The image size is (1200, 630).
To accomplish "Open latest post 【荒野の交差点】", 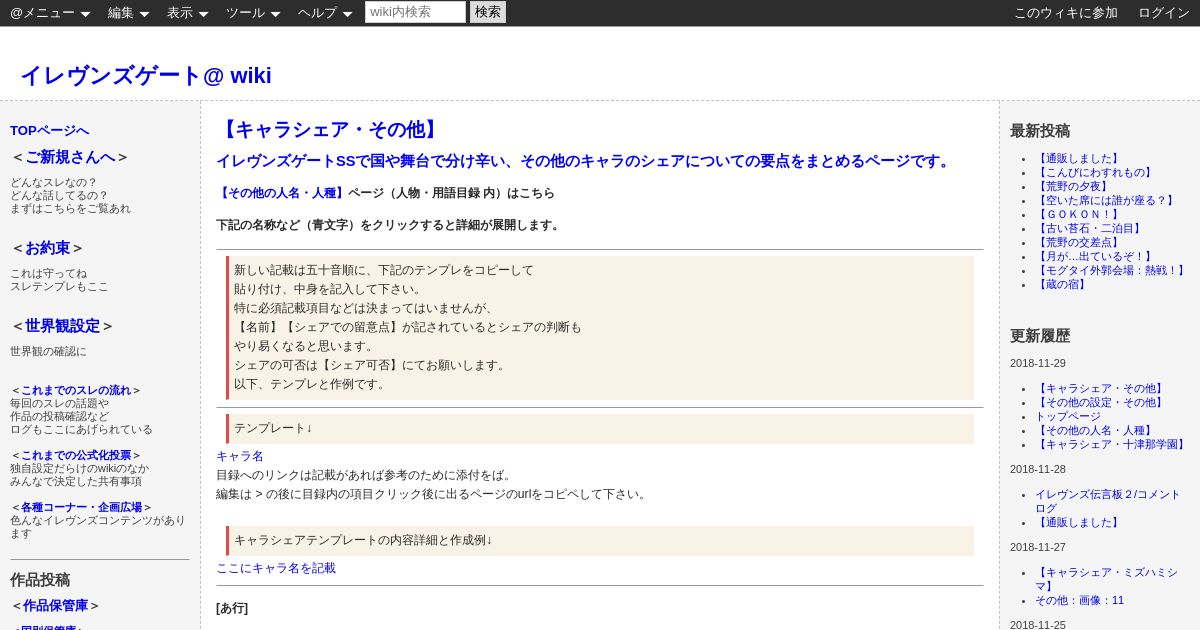I will tap(1079, 242).
